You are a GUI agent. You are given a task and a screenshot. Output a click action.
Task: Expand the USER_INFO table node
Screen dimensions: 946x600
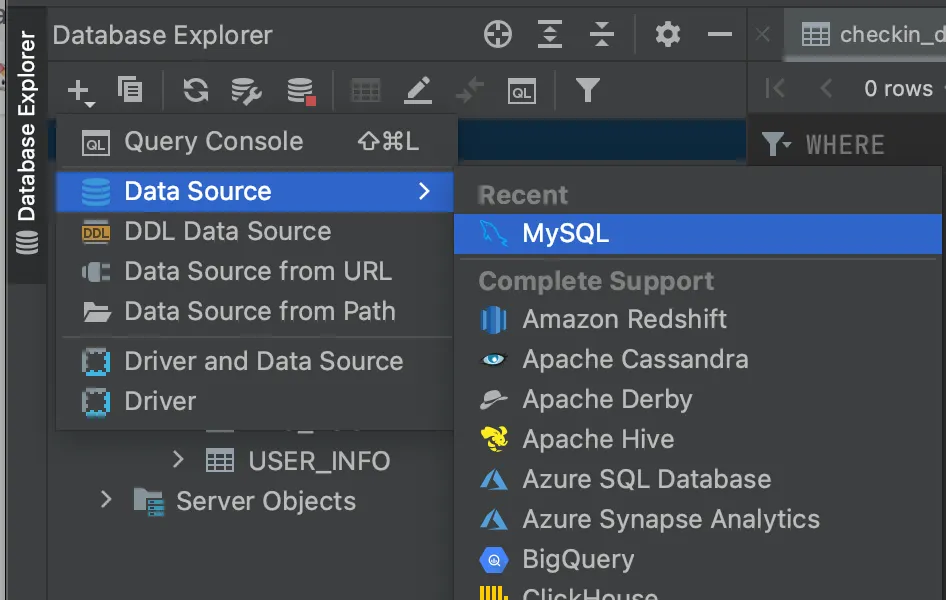[178, 460]
